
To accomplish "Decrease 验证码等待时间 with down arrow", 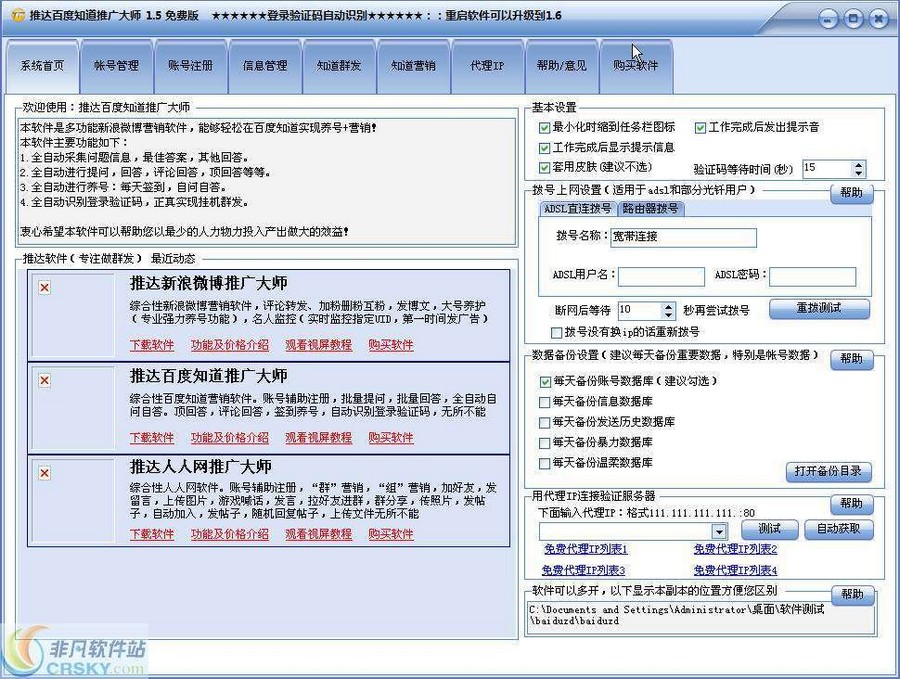I will click(x=858, y=173).
